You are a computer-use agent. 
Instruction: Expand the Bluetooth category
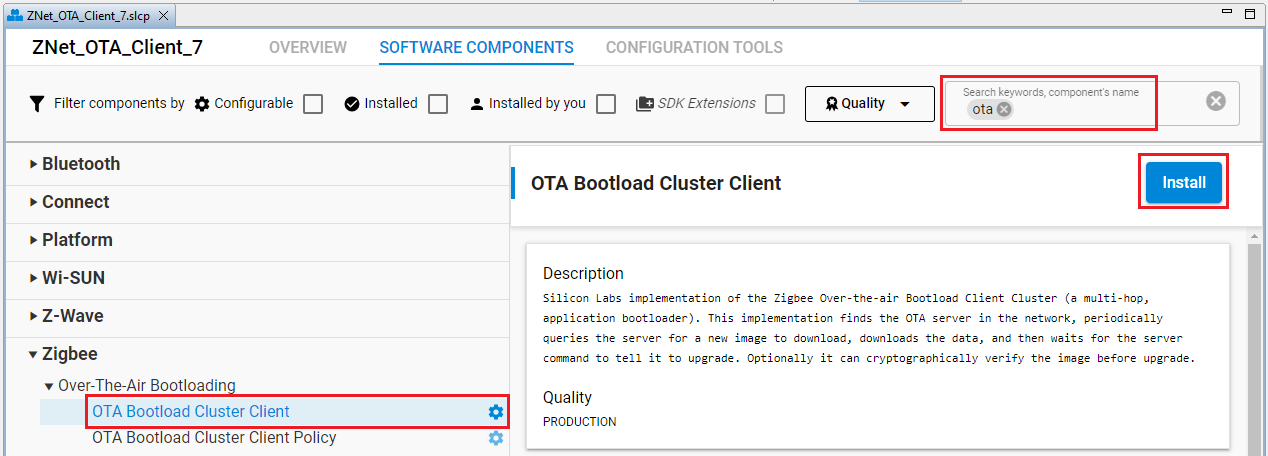34,164
